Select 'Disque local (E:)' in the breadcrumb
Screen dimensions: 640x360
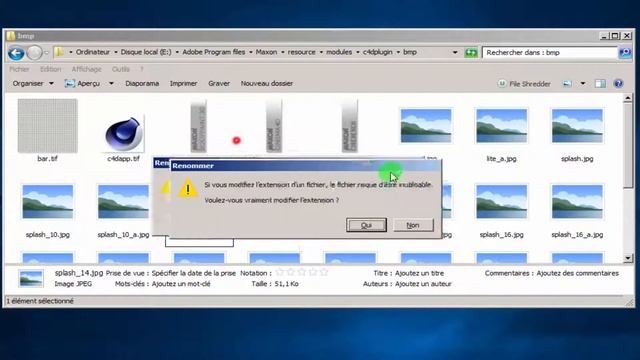click(x=146, y=52)
